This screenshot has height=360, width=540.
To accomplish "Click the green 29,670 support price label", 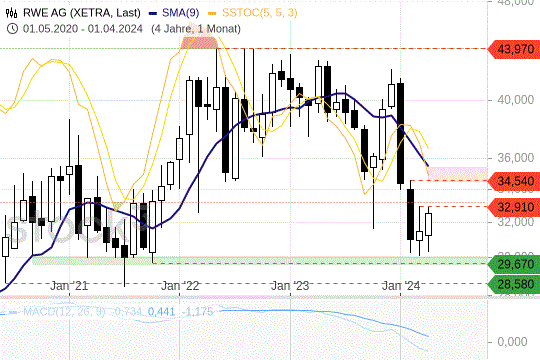I will coord(514,264).
